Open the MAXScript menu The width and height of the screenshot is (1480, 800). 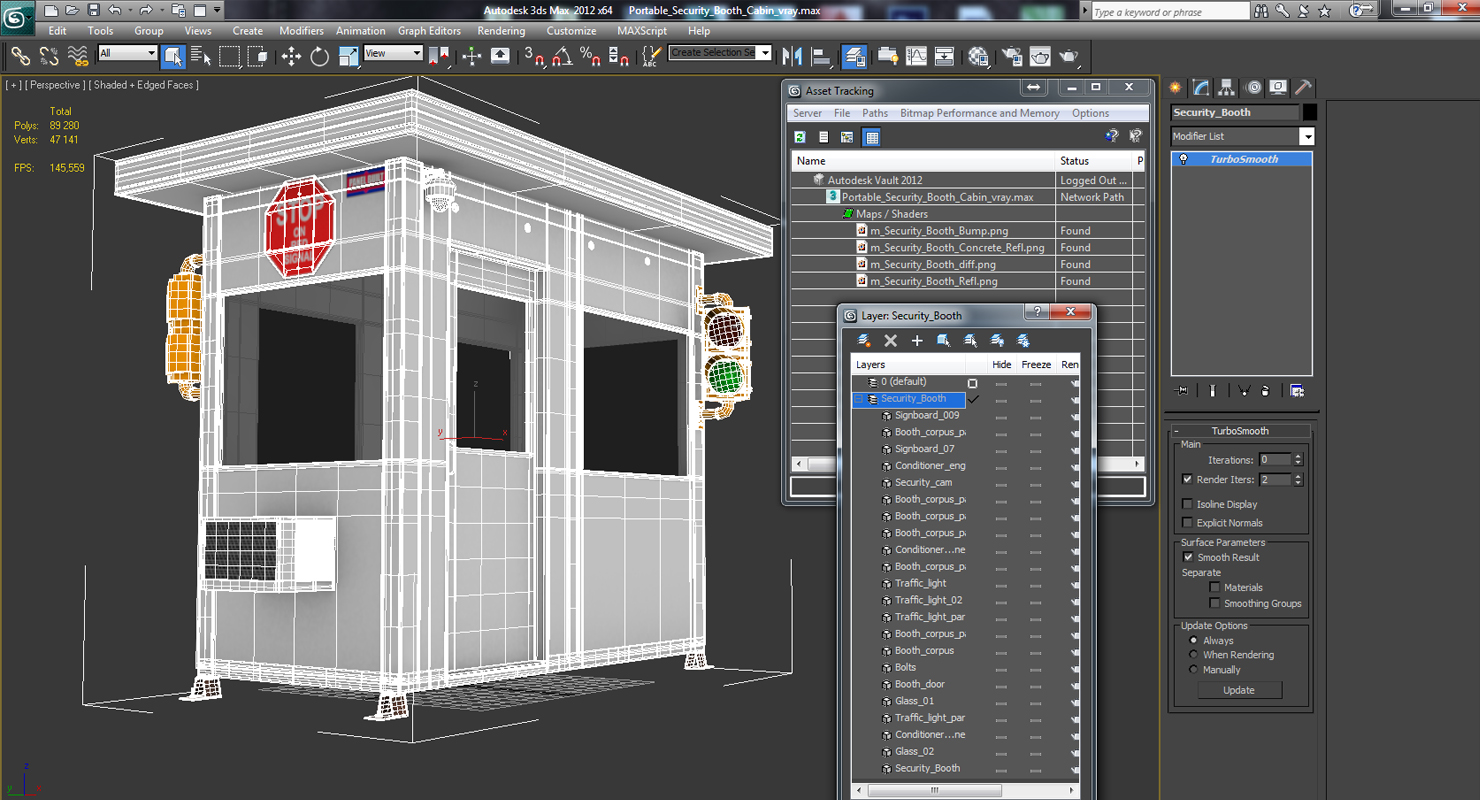coord(642,31)
